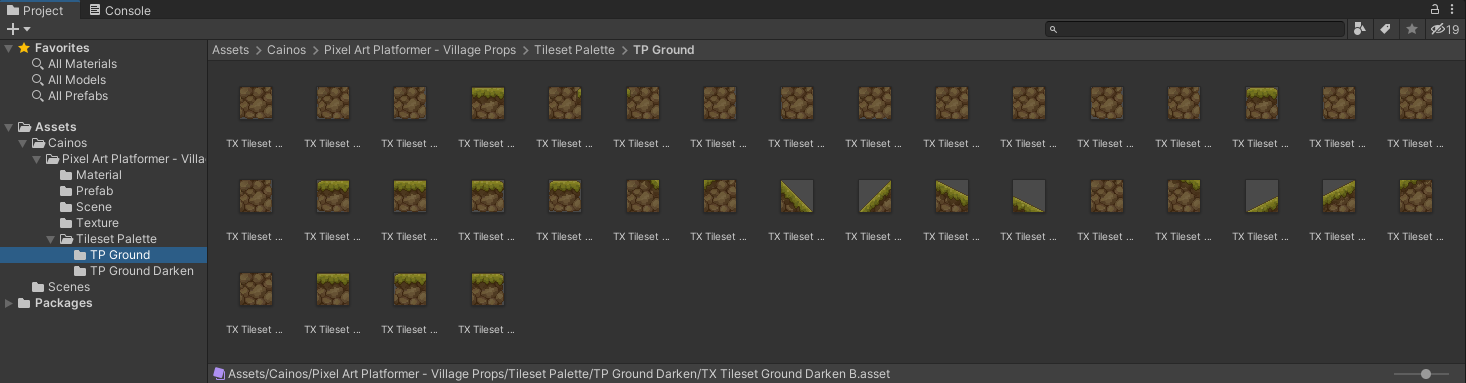Toggle hidden packages visibility showing 19

[x=1445, y=29]
